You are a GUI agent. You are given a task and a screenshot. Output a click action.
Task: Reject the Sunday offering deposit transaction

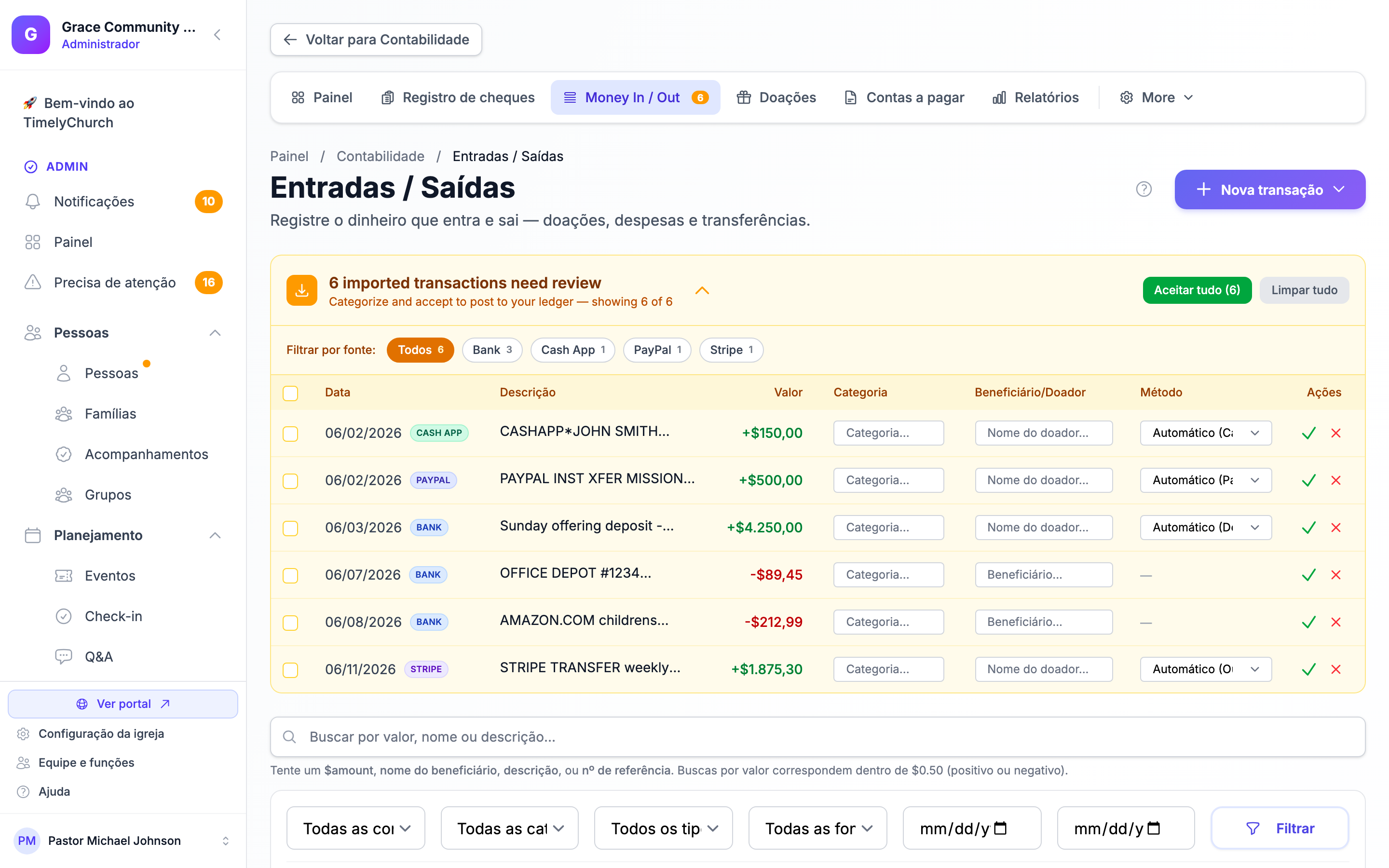[1335, 527]
